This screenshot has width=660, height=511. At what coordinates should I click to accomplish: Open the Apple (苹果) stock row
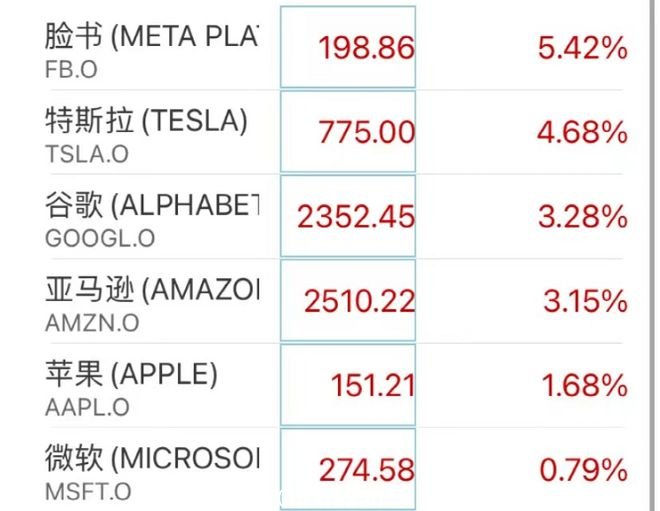coord(336,385)
